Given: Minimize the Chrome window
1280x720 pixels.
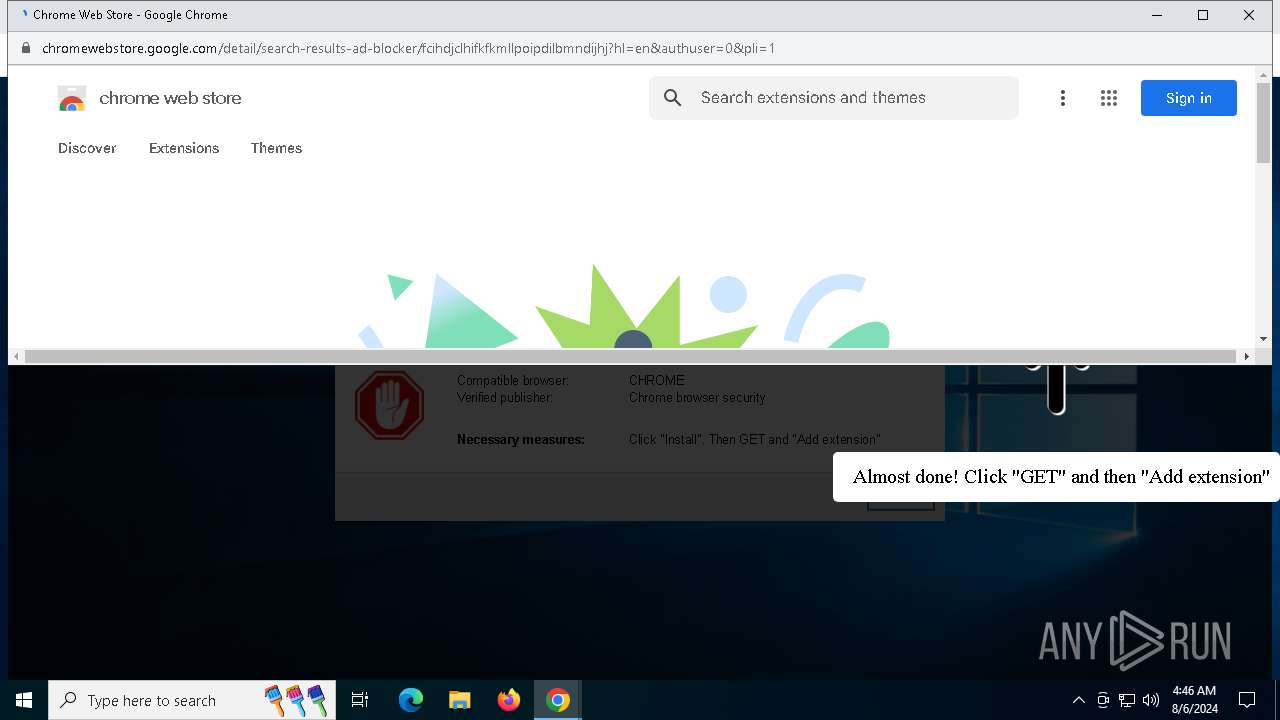Looking at the screenshot, I should 1157,15.
